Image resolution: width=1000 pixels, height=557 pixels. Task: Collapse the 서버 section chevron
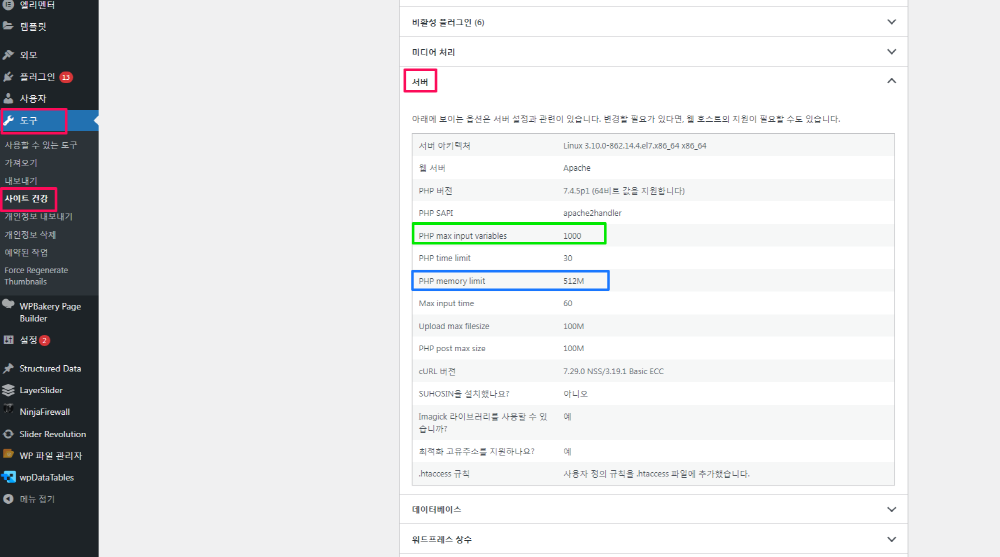tap(892, 81)
